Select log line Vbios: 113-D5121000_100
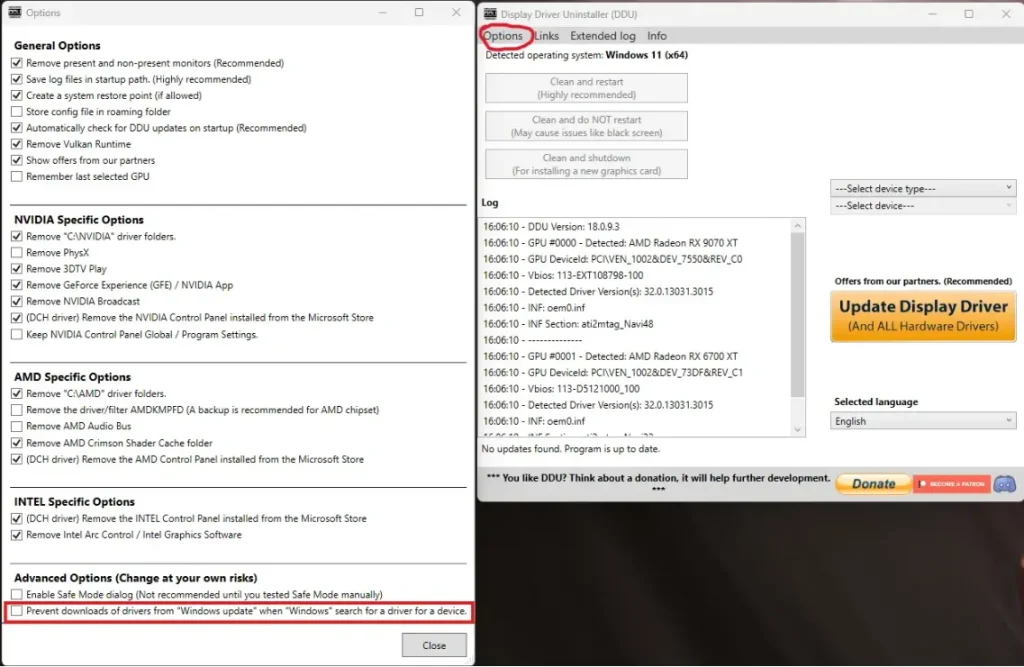The height and width of the screenshot is (667, 1024). coord(562,389)
